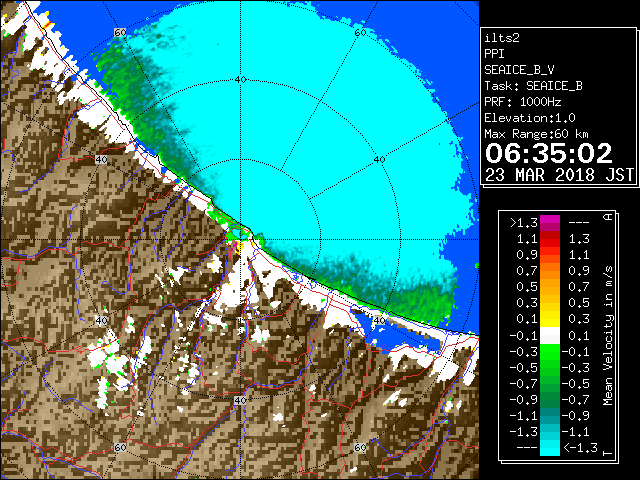640x480 pixels.
Task: Click the product name 'SEAICE_B_V'
Action: [519, 70]
